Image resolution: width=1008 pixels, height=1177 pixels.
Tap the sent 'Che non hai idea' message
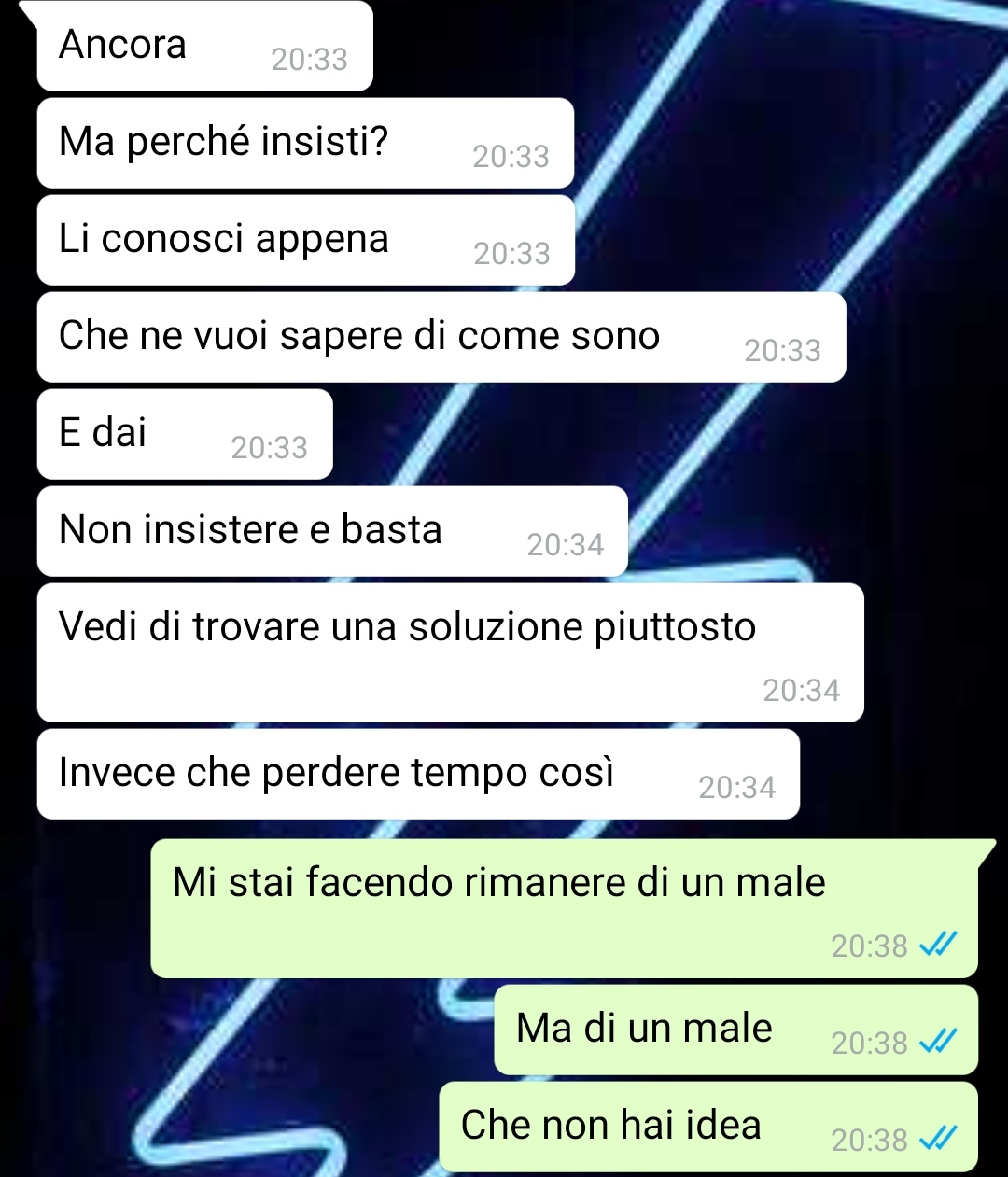point(708,1127)
